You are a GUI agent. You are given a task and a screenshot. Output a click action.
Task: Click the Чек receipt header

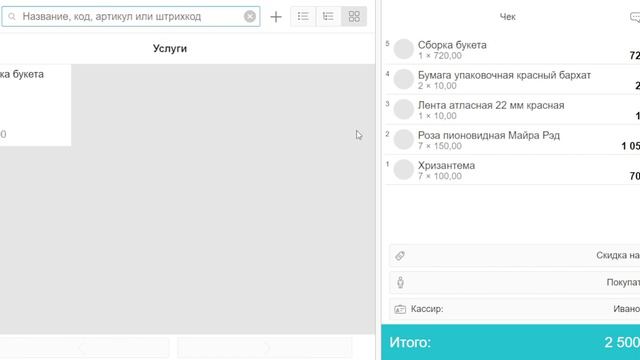[507, 17]
